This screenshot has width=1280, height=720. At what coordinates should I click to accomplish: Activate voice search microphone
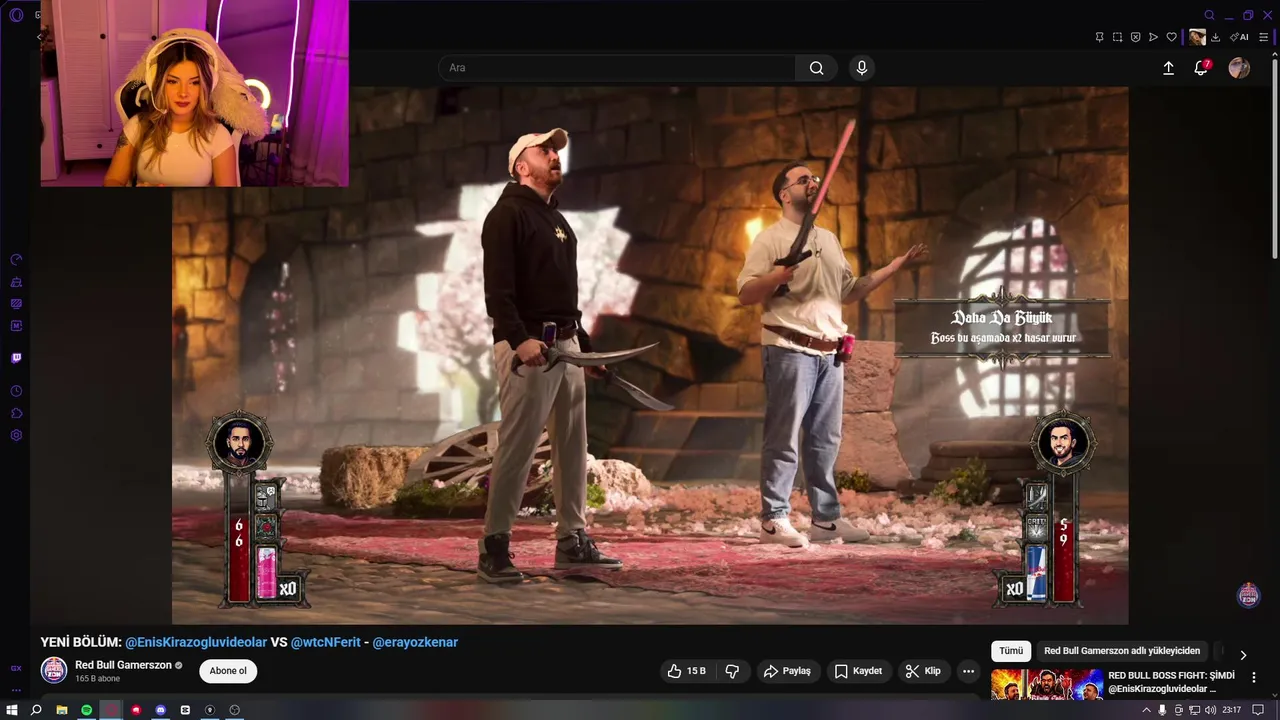pyautogui.click(x=862, y=68)
